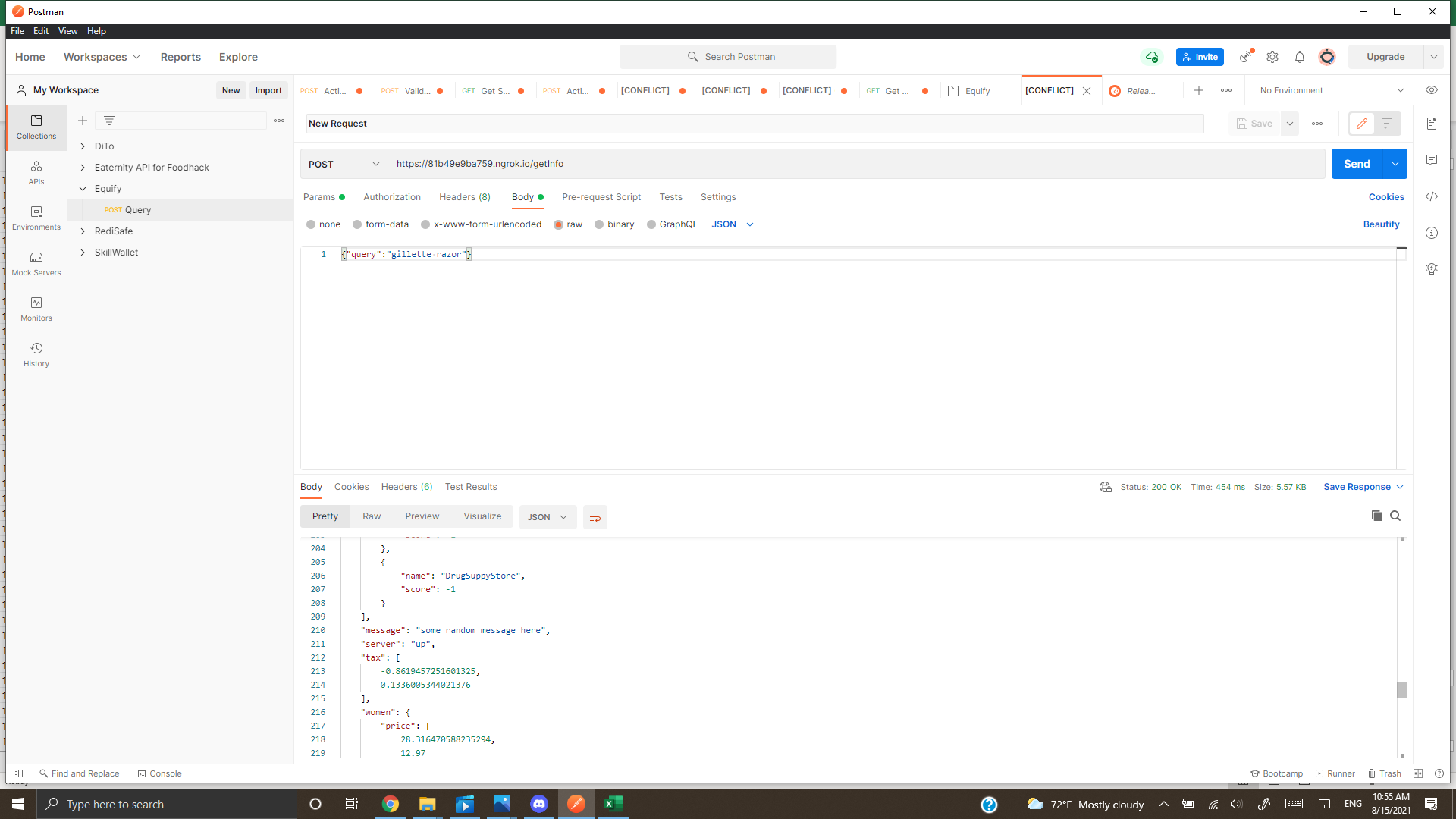Click the search response magnifier icon
Viewport: 1456px width, 819px height.
click(1395, 516)
